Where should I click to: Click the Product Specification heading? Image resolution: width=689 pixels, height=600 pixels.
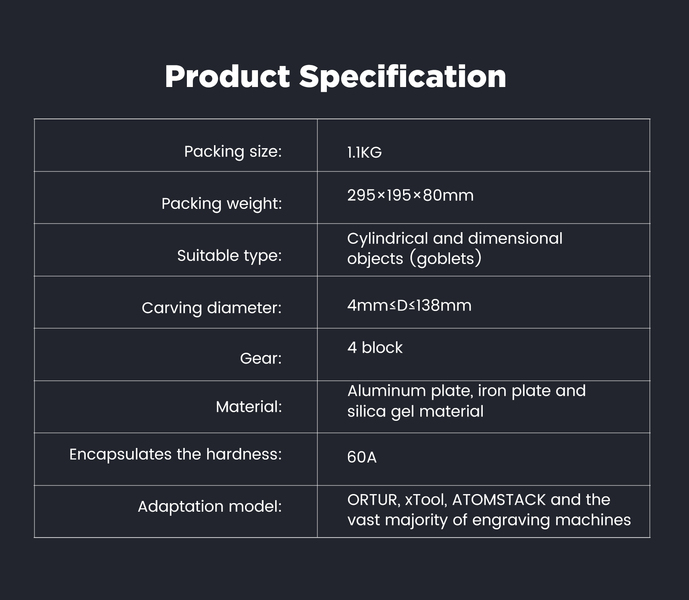point(335,77)
